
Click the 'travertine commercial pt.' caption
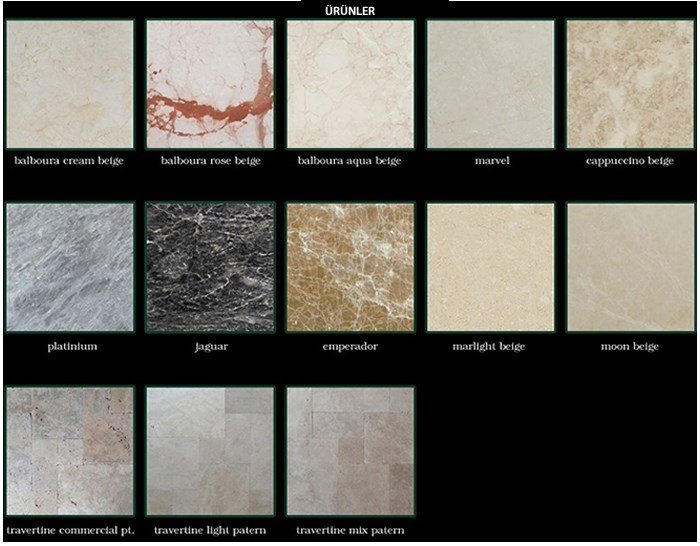tap(71, 530)
